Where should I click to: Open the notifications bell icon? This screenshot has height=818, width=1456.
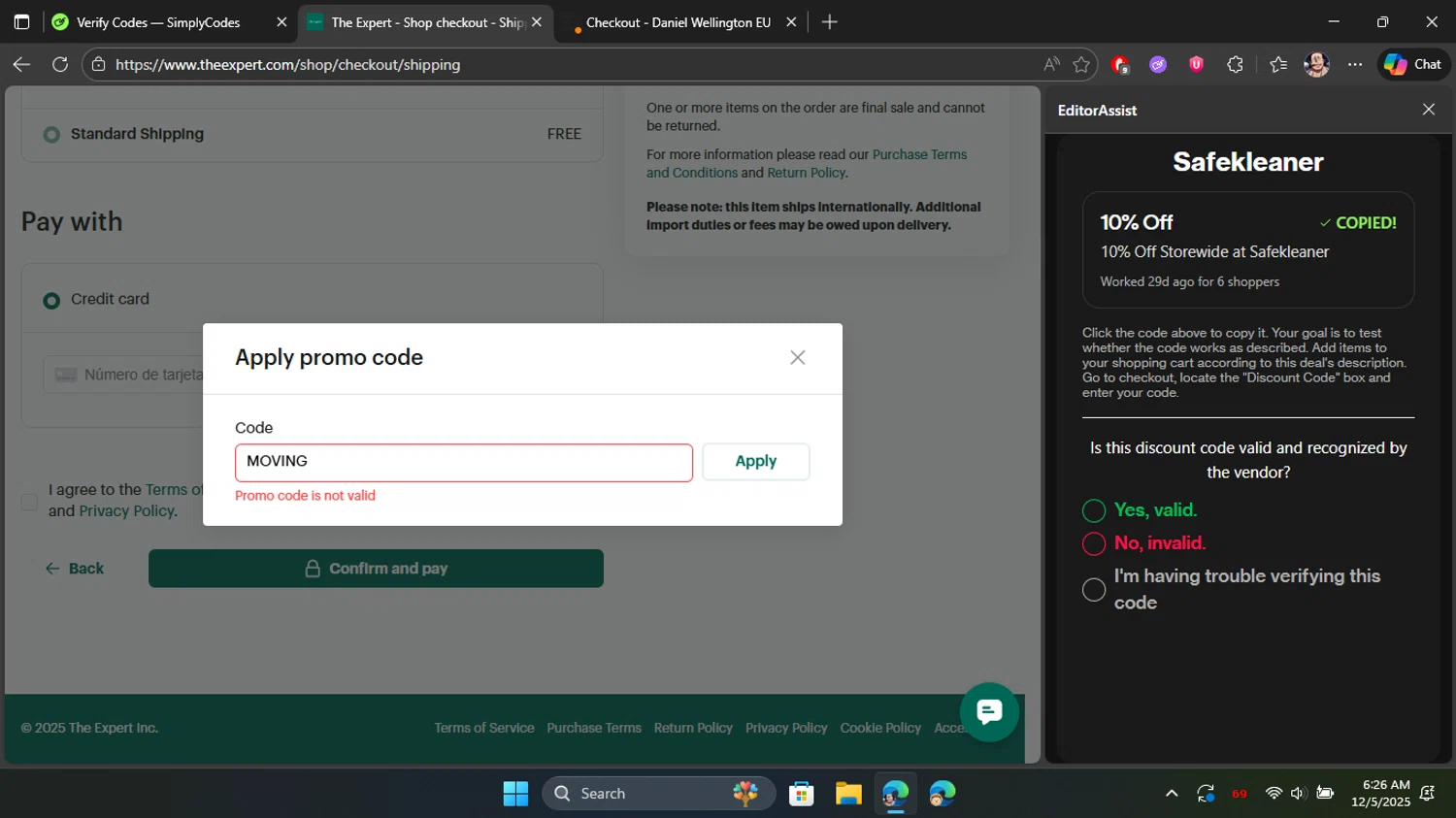1428,794
